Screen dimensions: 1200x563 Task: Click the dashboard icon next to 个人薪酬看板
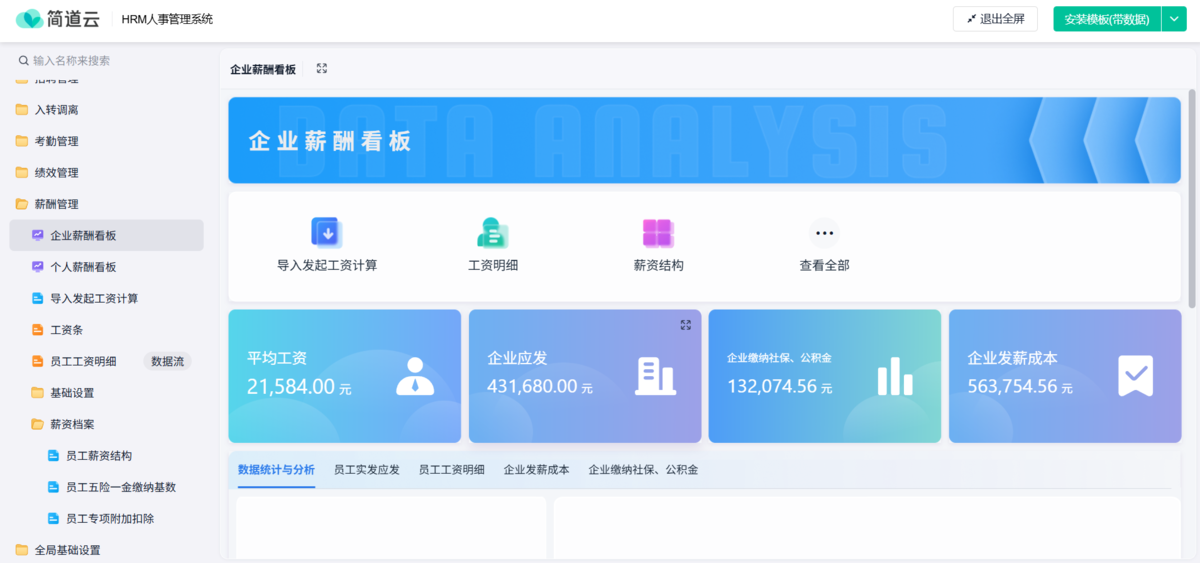[38, 267]
